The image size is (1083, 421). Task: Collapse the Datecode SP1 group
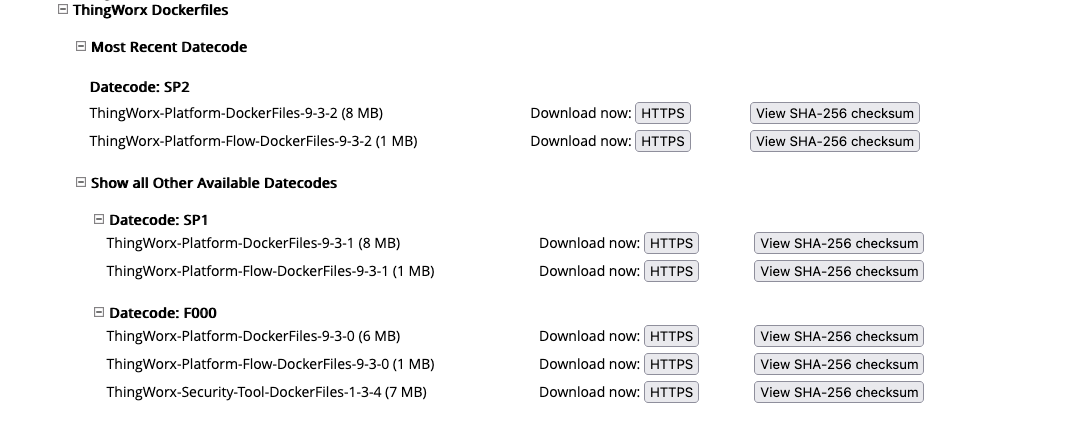(99, 219)
